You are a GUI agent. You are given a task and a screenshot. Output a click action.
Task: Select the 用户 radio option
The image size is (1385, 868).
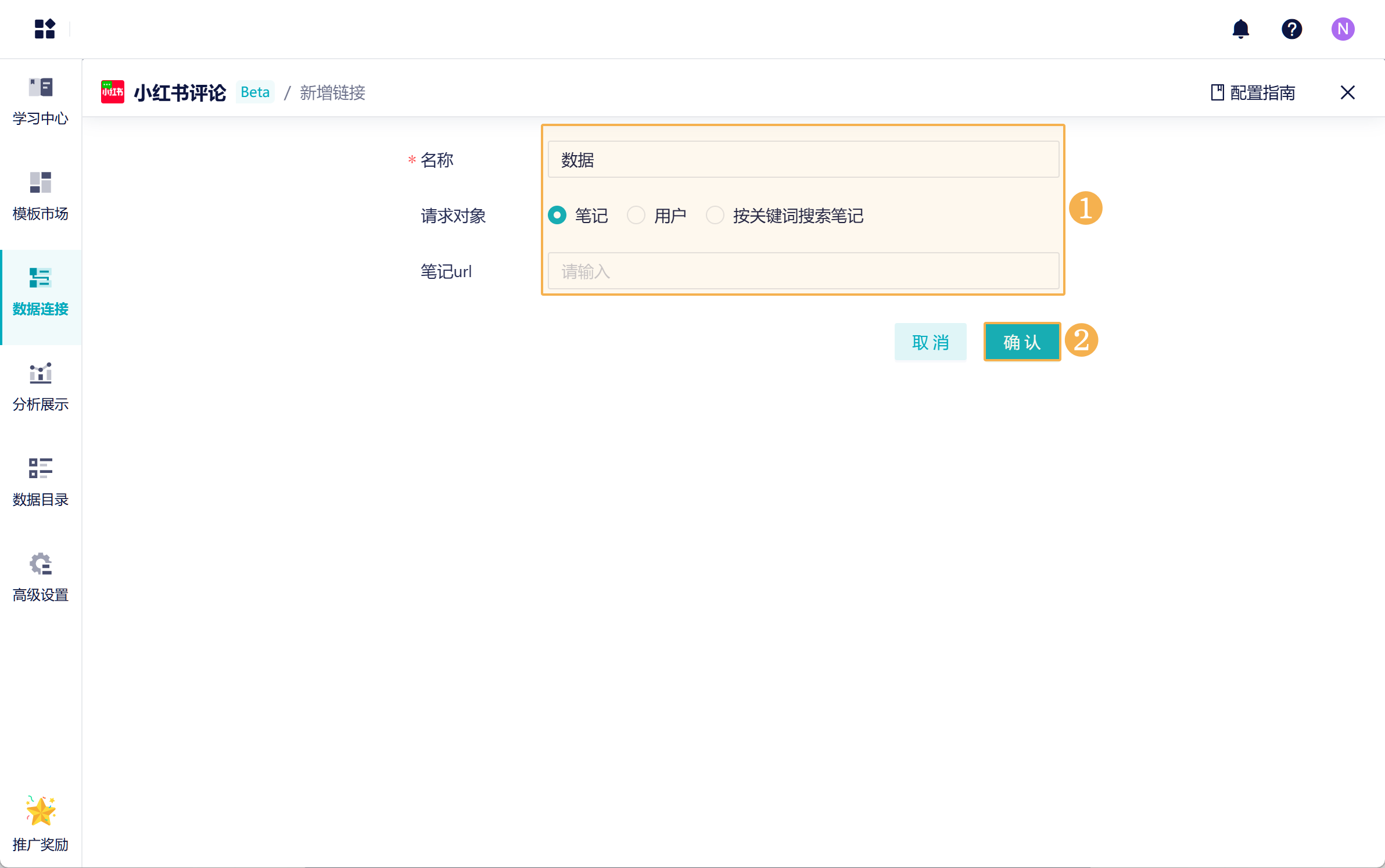[x=636, y=216]
